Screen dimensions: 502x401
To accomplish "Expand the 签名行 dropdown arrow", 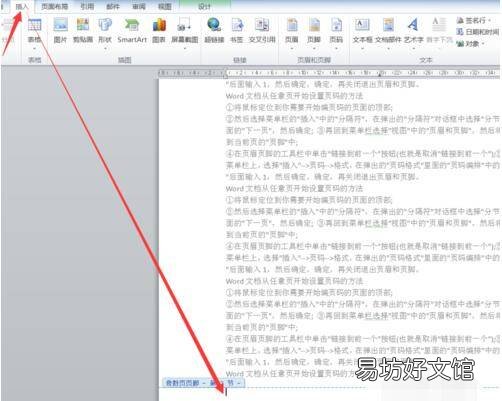I will click(489, 21).
